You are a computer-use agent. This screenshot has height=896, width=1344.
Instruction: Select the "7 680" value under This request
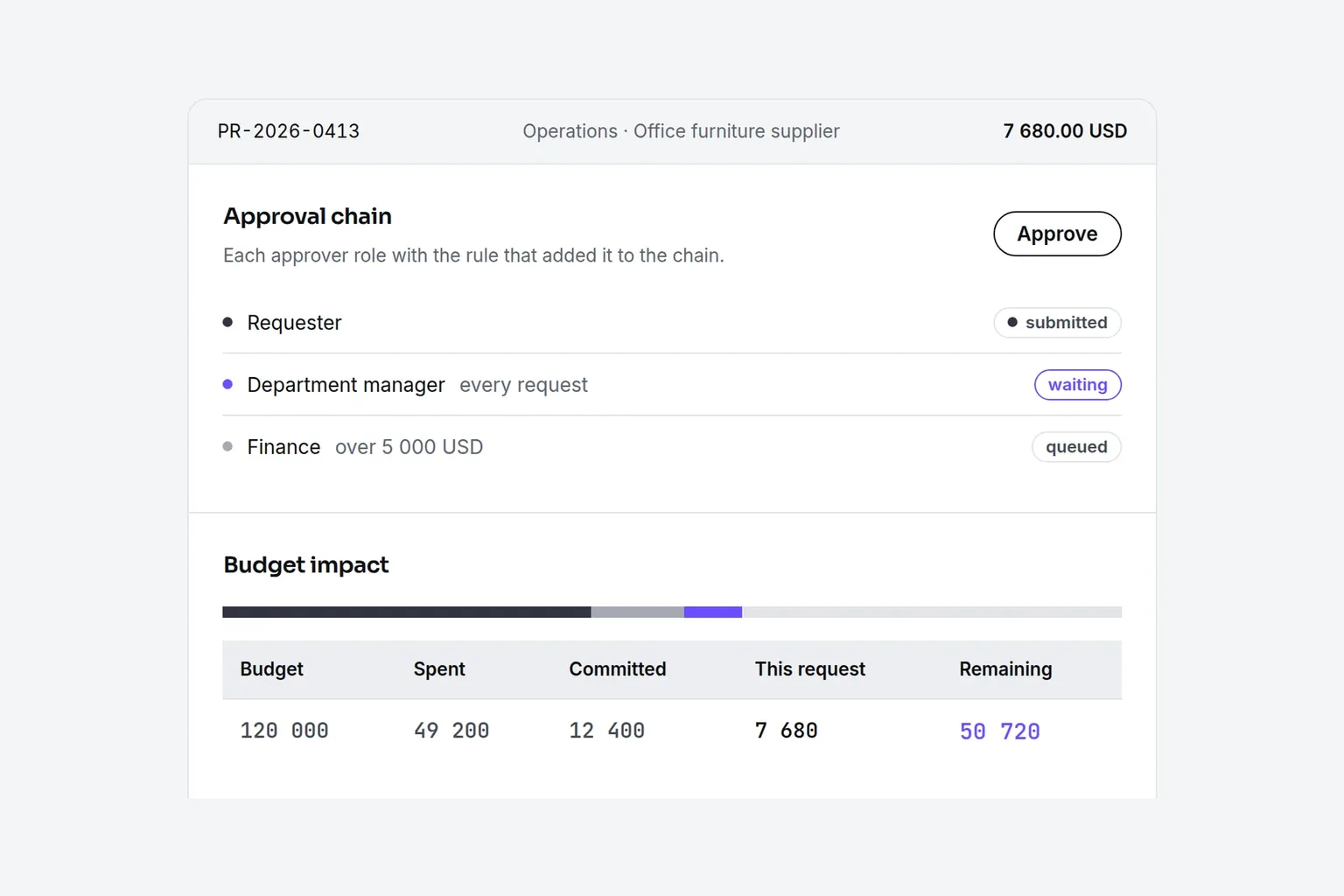coord(787,731)
